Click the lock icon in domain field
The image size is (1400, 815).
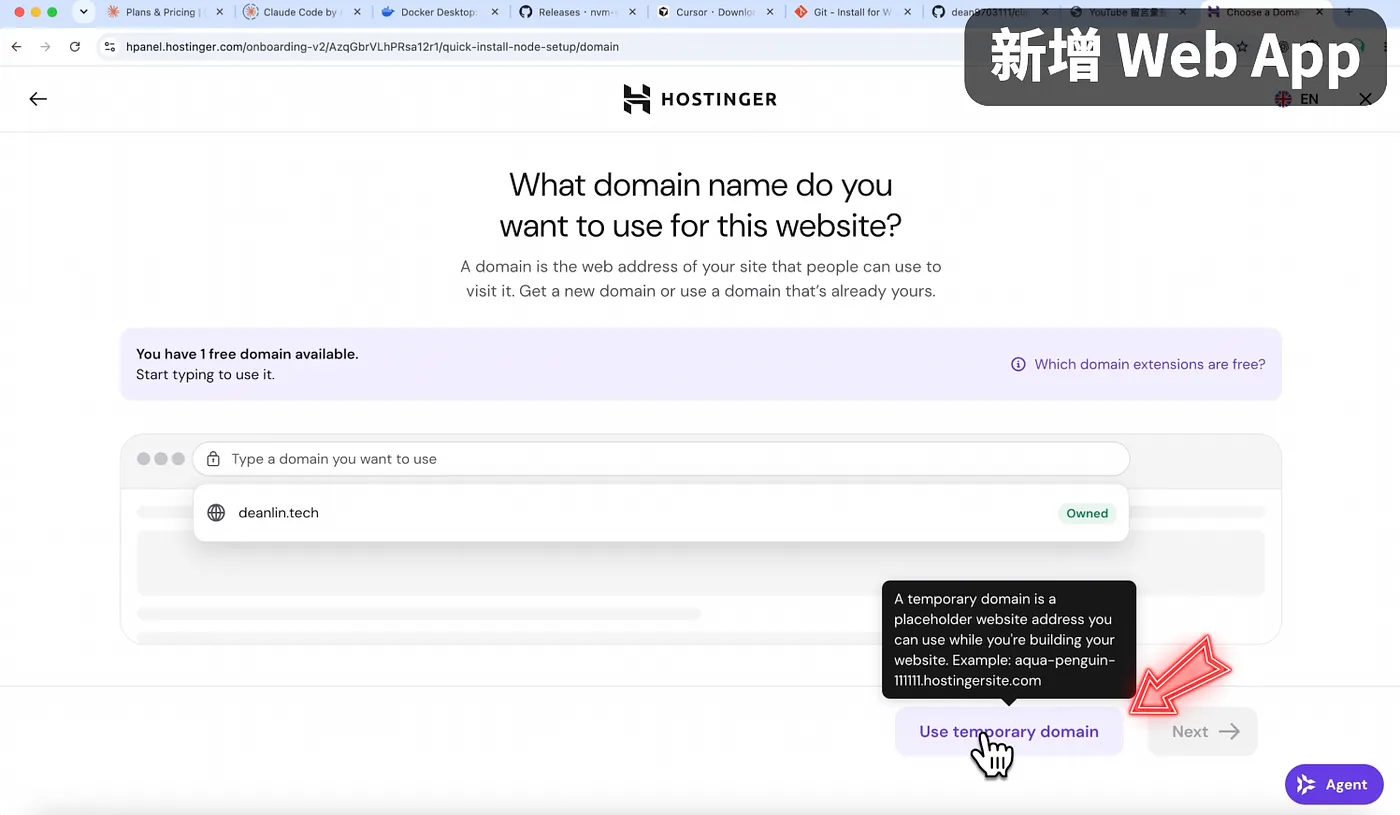213,459
